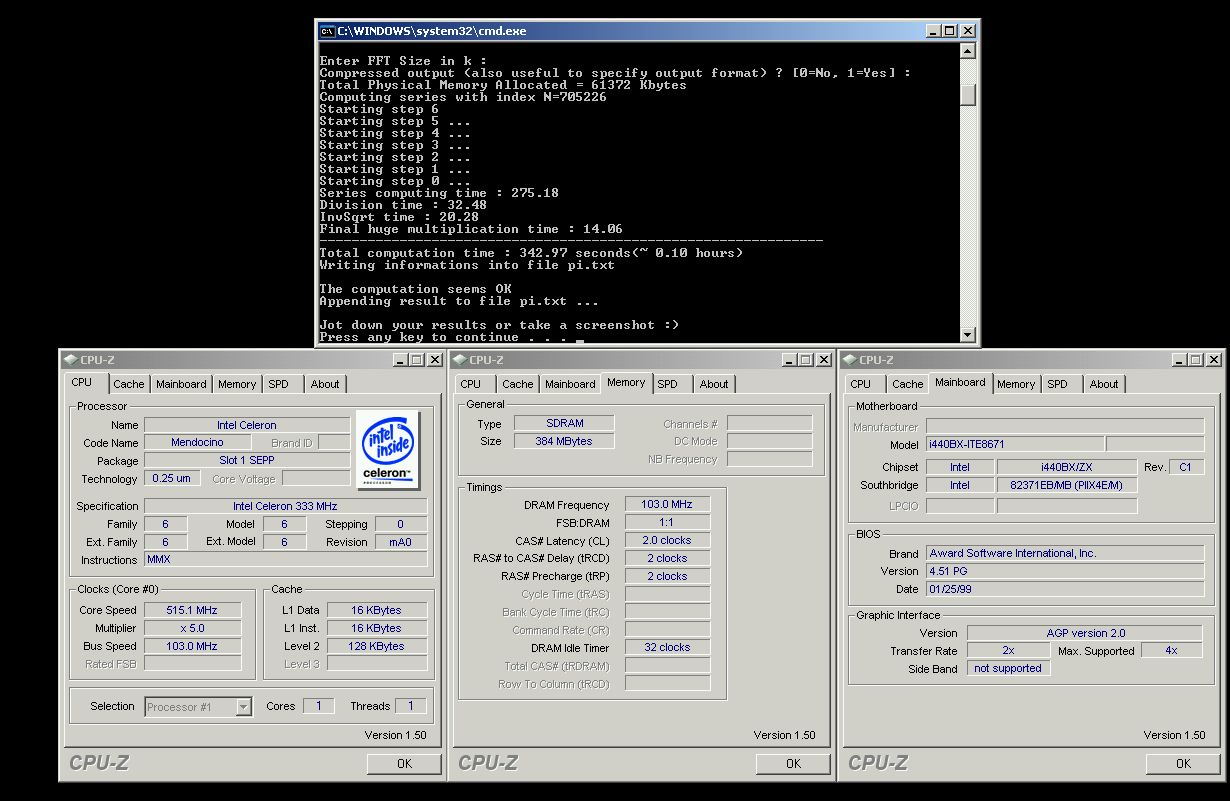Close the cmd.exe window

(x=967, y=31)
